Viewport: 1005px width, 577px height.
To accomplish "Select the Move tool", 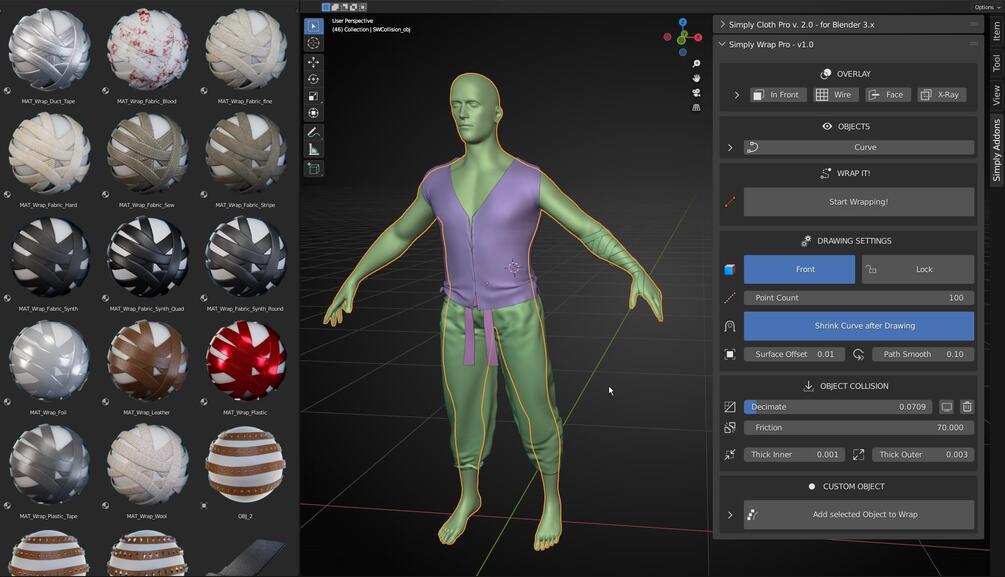I will tap(313, 62).
